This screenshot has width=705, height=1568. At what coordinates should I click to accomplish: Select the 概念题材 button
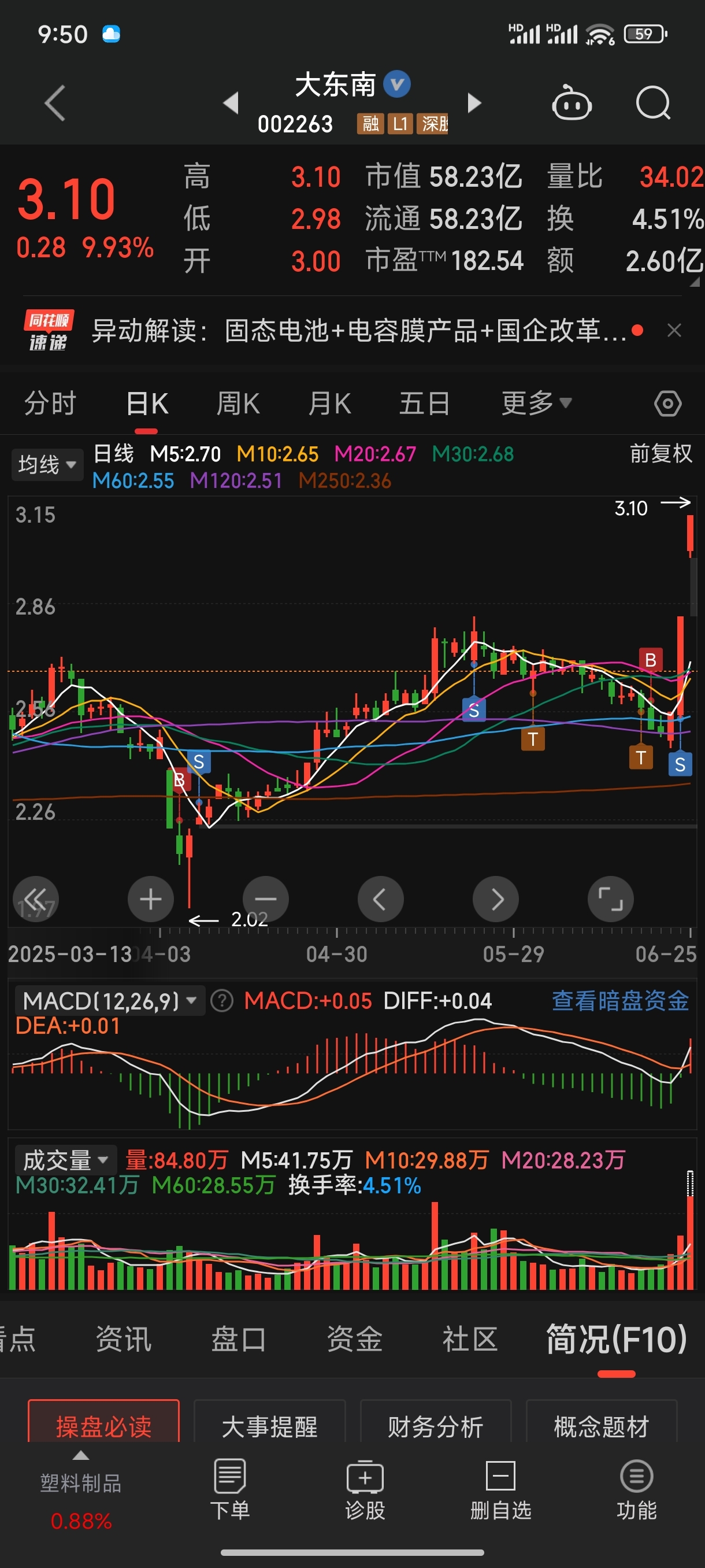[601, 1421]
